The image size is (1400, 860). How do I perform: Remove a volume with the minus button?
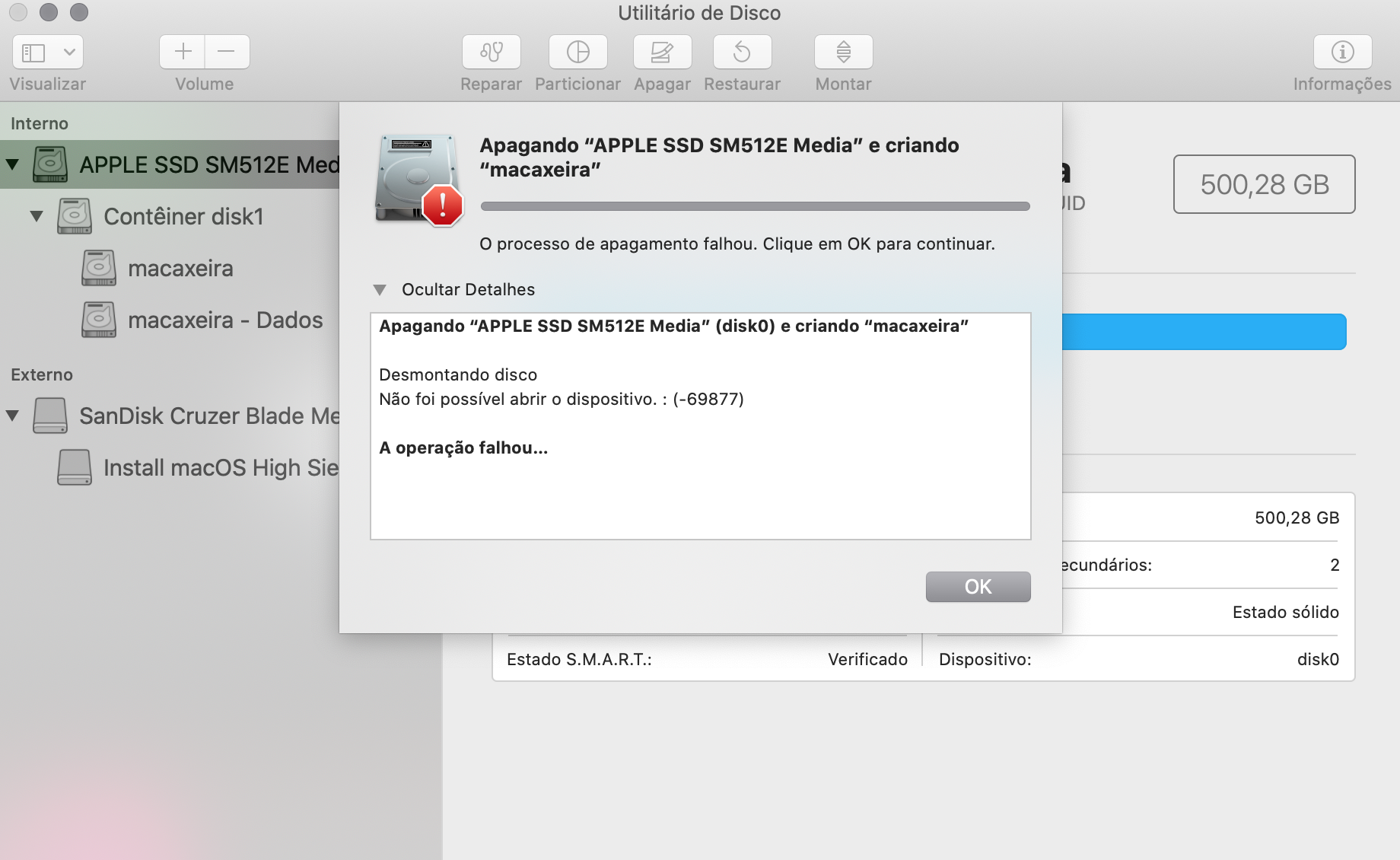coord(227,52)
